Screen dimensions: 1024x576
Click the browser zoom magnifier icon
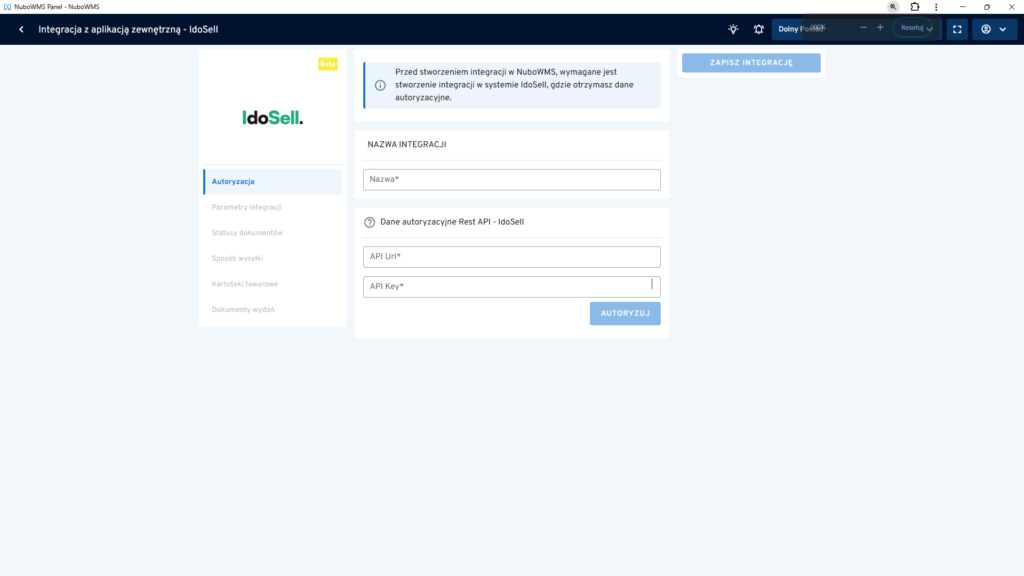[893, 6]
